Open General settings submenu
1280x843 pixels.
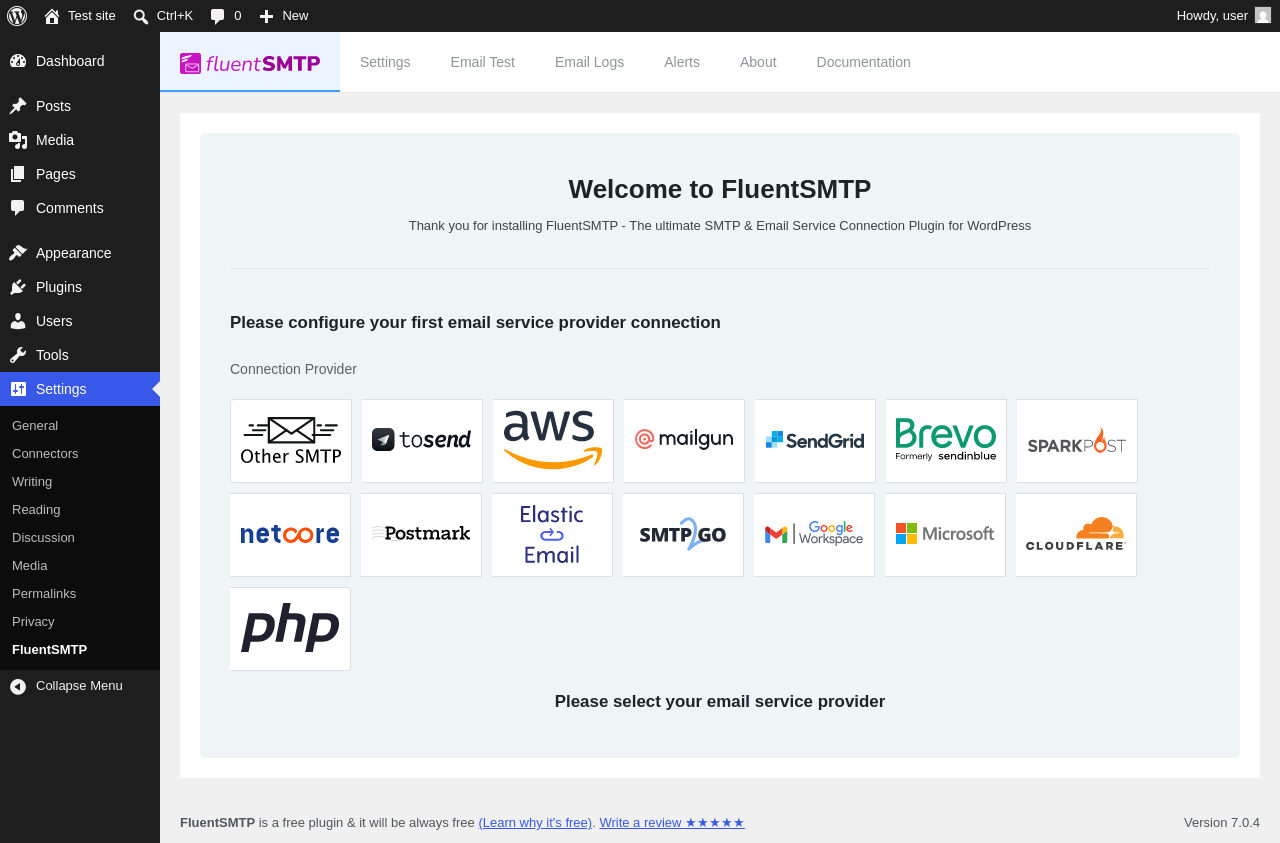click(80, 425)
